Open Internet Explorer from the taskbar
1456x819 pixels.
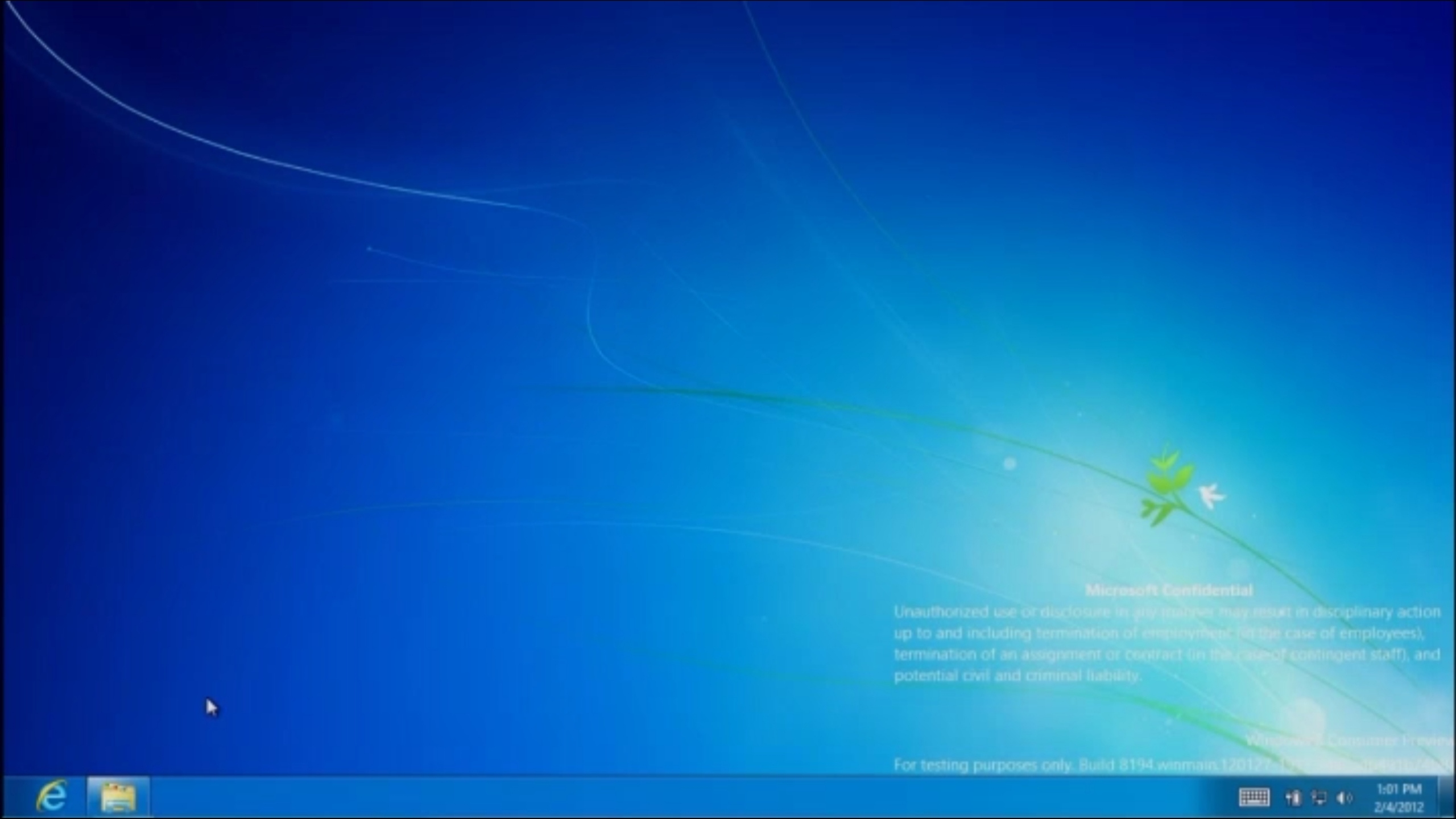click(x=52, y=796)
